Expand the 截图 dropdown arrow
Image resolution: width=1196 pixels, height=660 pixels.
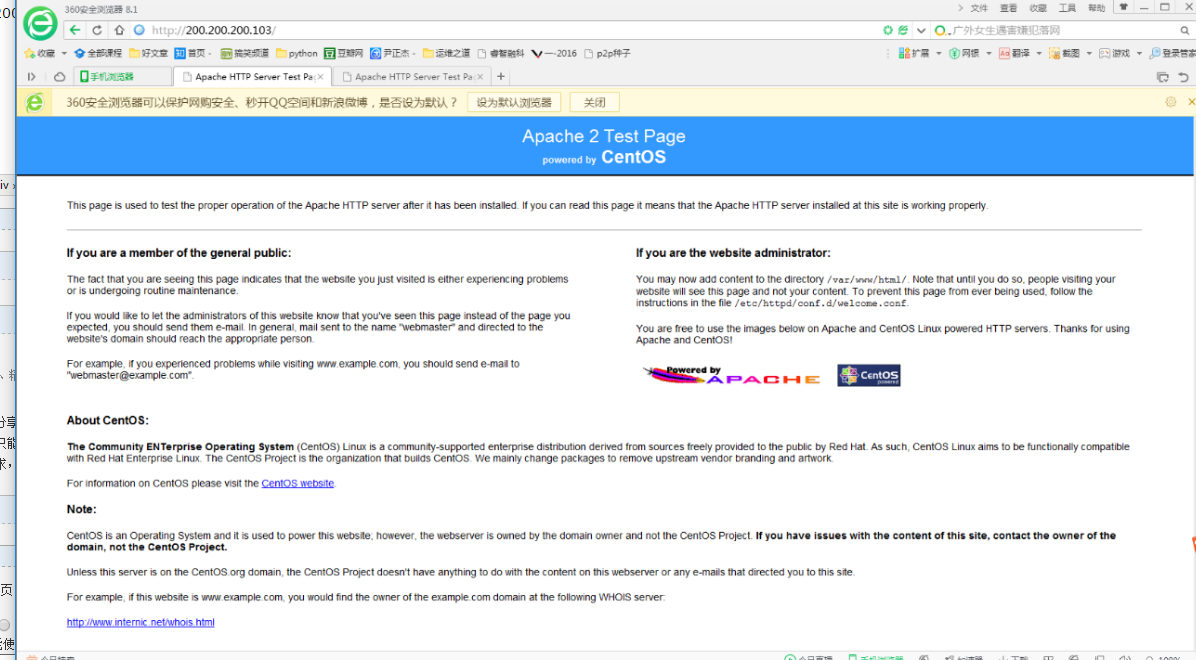[x=1089, y=53]
